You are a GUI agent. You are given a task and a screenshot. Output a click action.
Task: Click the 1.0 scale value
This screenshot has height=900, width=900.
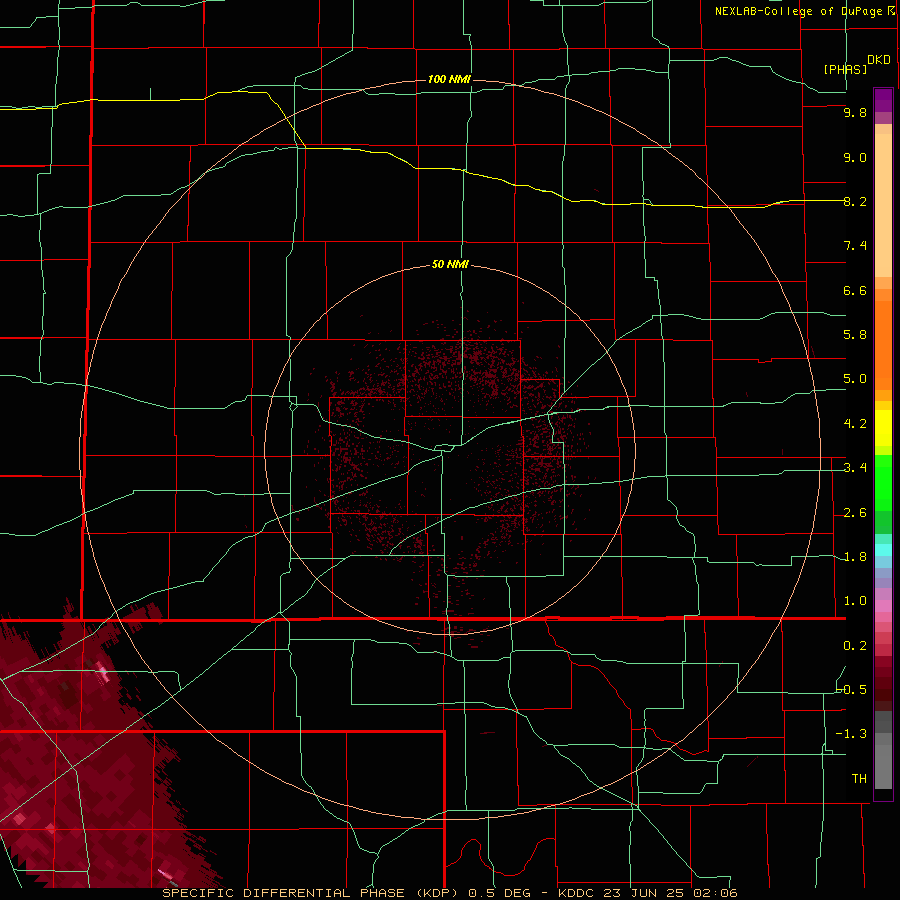[855, 601]
